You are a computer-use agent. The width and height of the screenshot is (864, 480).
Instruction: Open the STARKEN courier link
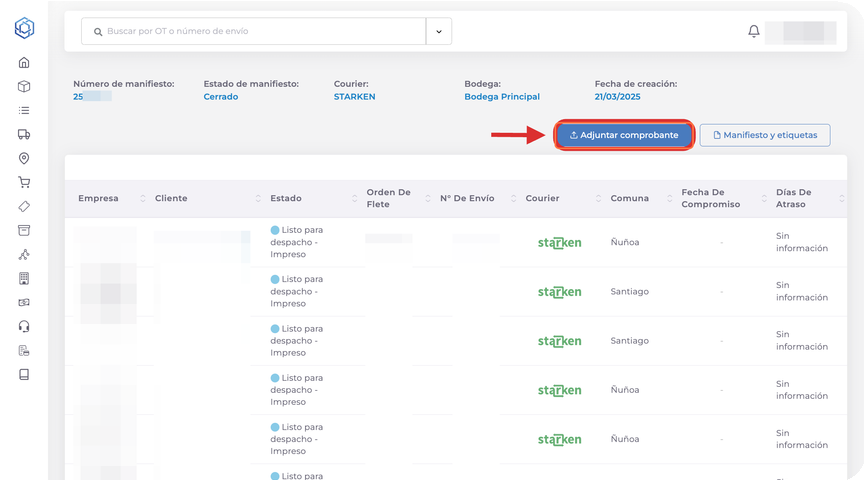[x=355, y=97]
